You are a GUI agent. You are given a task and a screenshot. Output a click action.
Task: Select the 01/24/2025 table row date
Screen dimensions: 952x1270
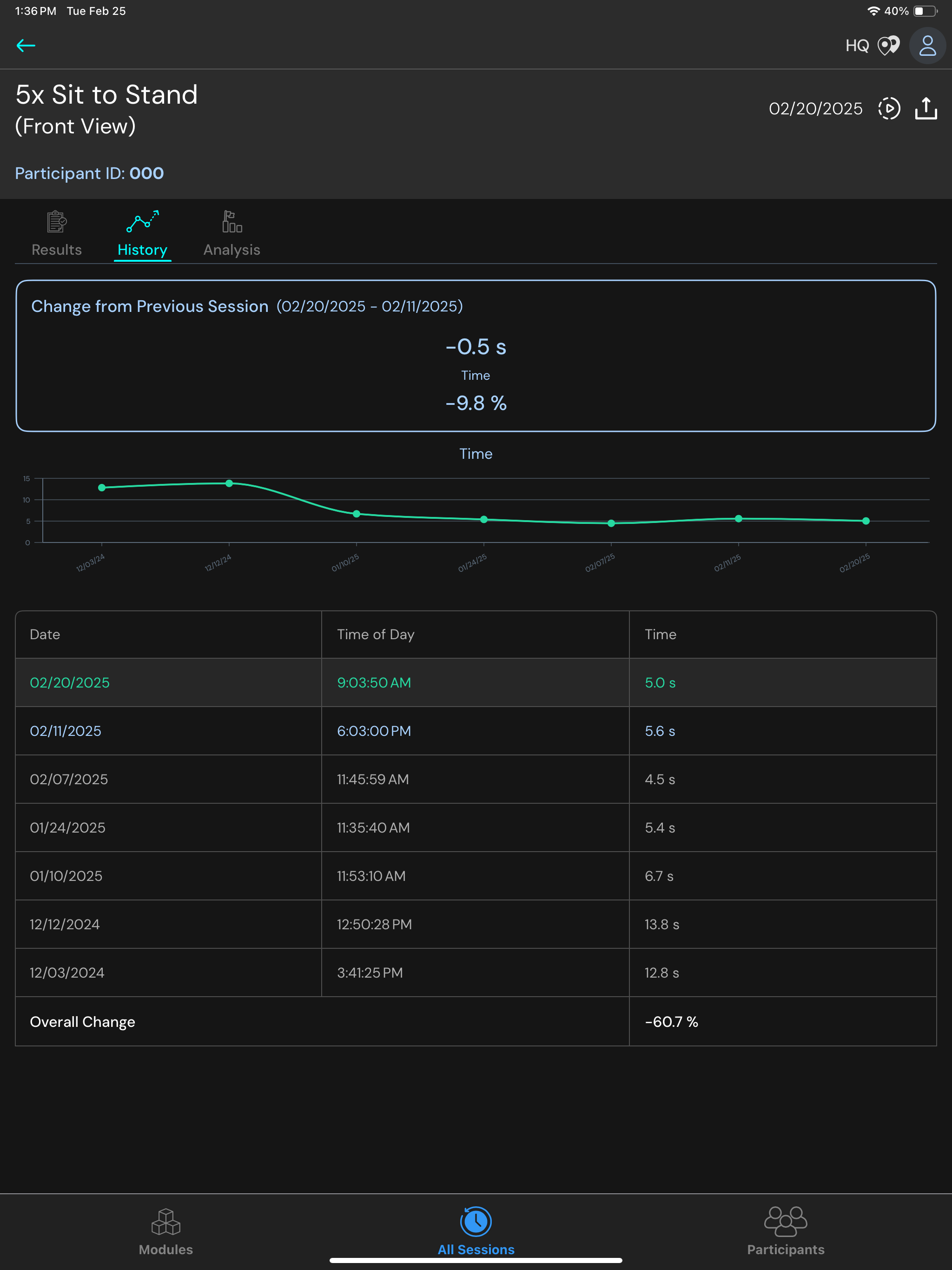point(68,827)
